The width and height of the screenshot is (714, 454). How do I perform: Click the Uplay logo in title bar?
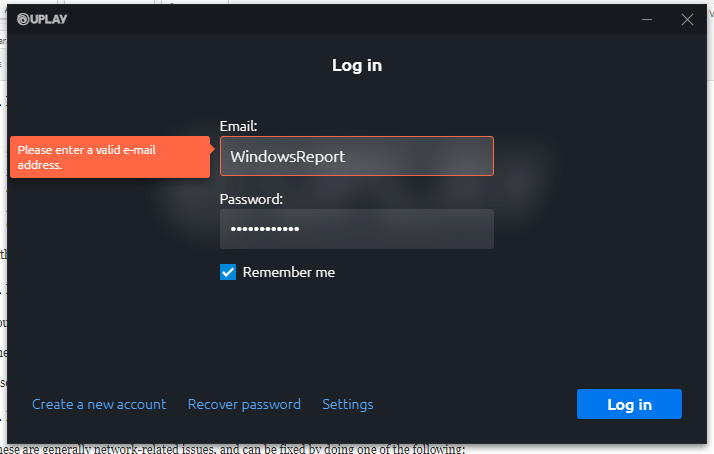coord(42,19)
